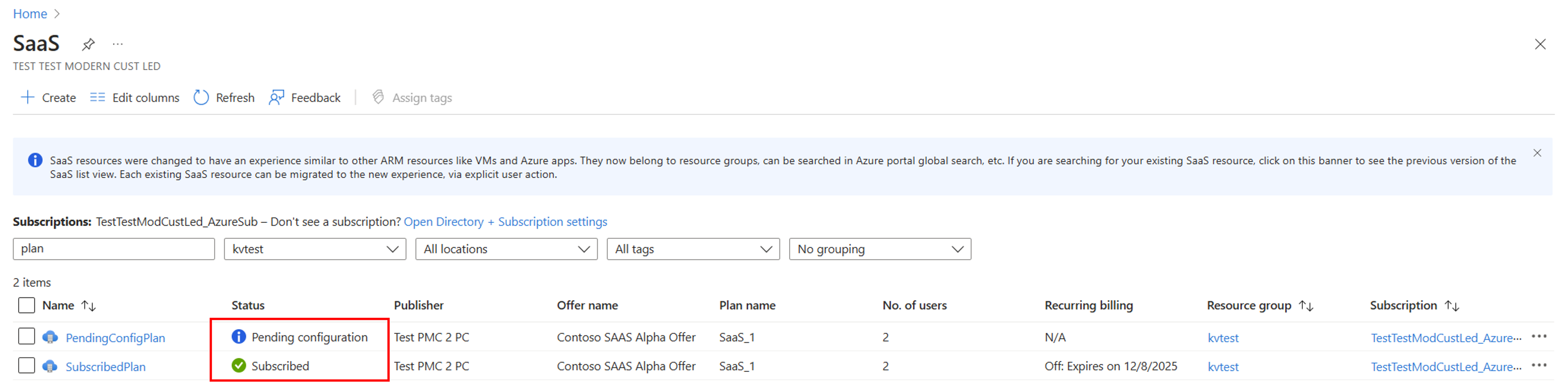Image resolution: width=1568 pixels, height=390 pixels.
Task: Go to Home breadcrumb
Action: pyautogui.click(x=30, y=14)
